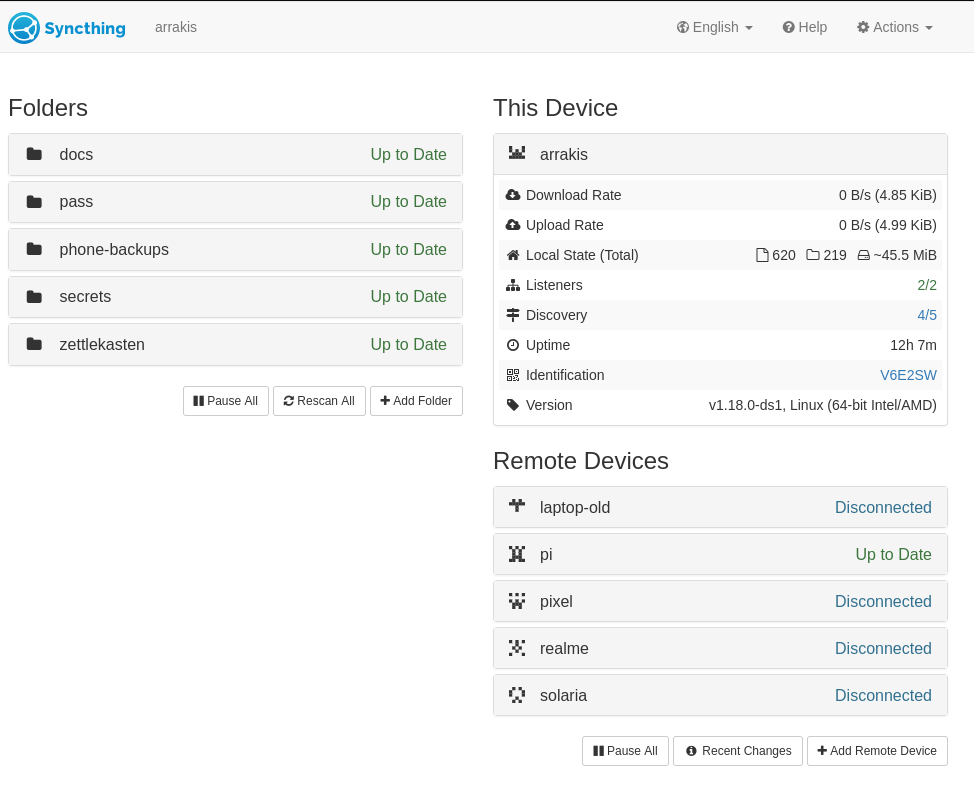Screen dimensions: 974x790
Task: Click the Identification QR code icon
Action: [512, 375]
